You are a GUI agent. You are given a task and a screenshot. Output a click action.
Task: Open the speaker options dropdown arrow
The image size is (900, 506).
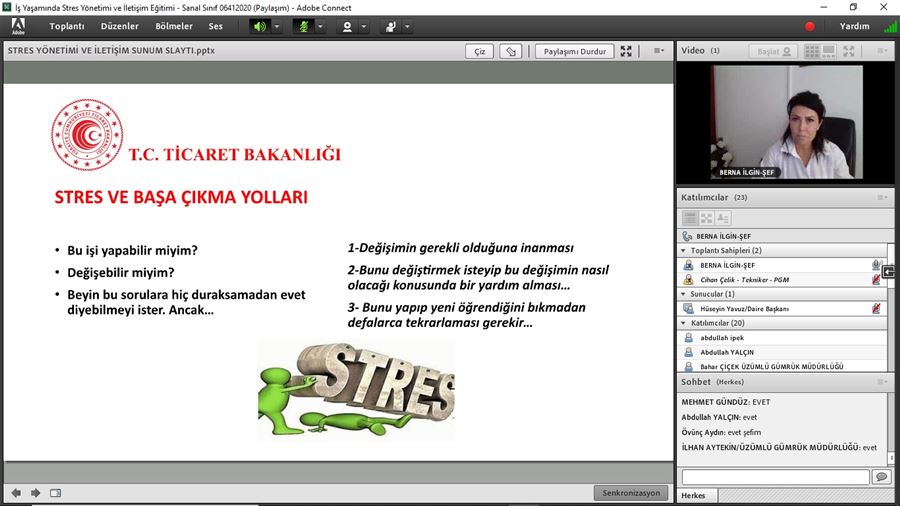277,26
